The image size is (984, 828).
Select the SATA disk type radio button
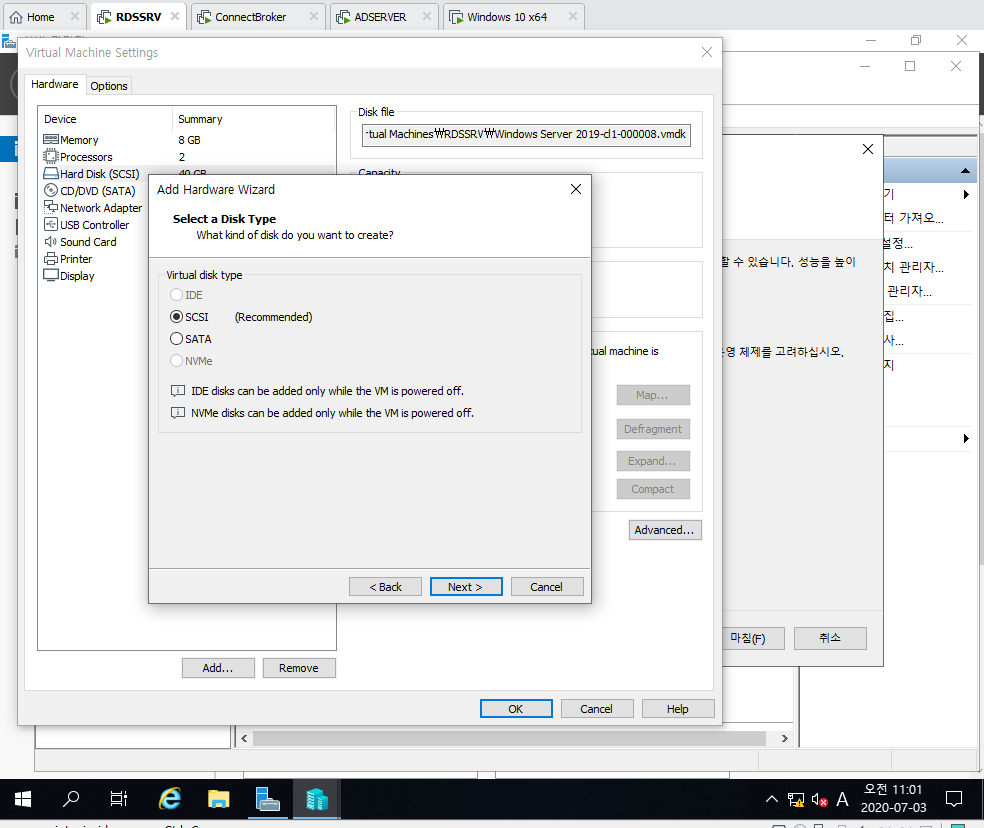click(176, 338)
